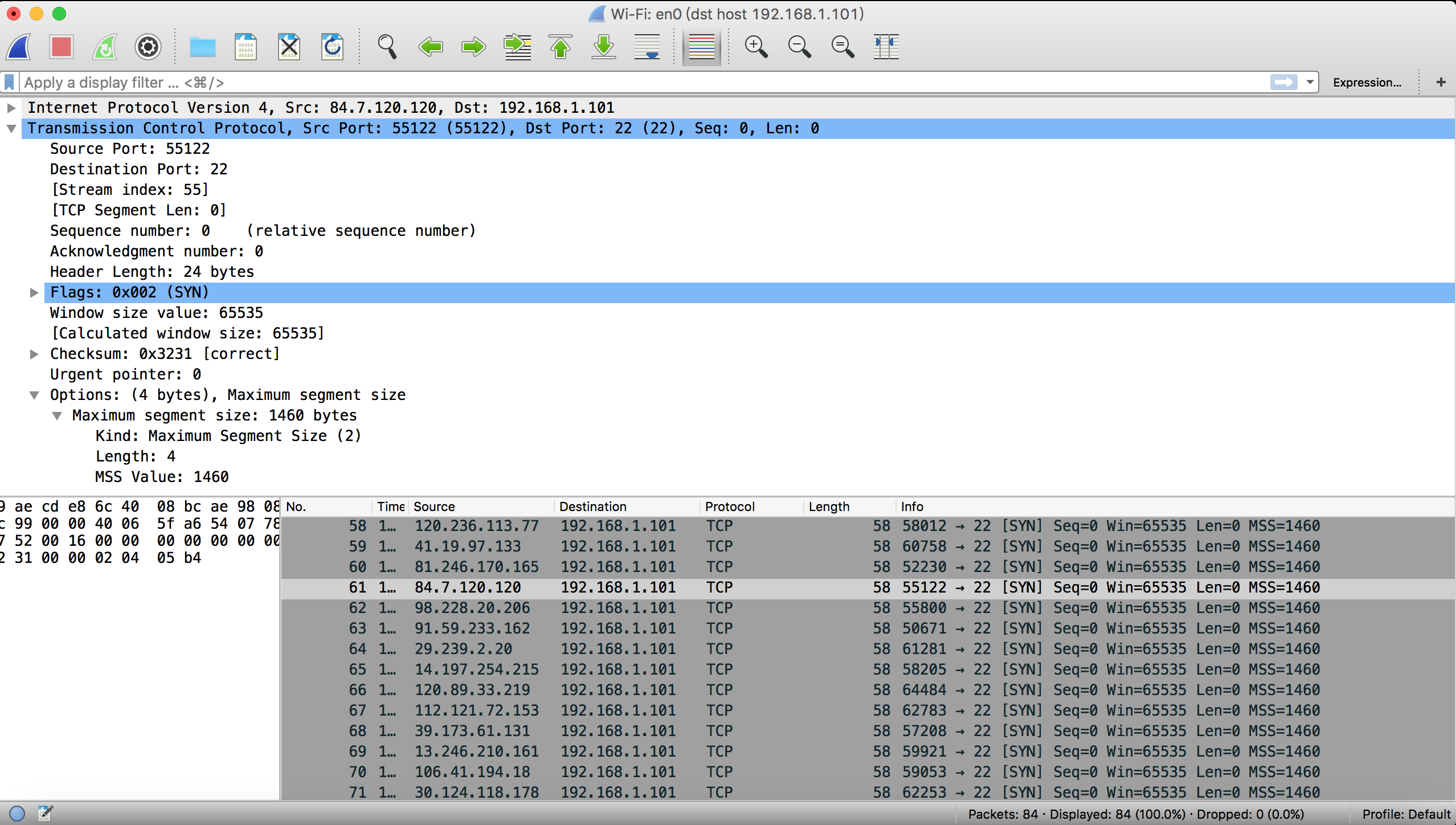Open the display filter history dropdown
The height and width of the screenshot is (825, 1456).
(1310, 82)
